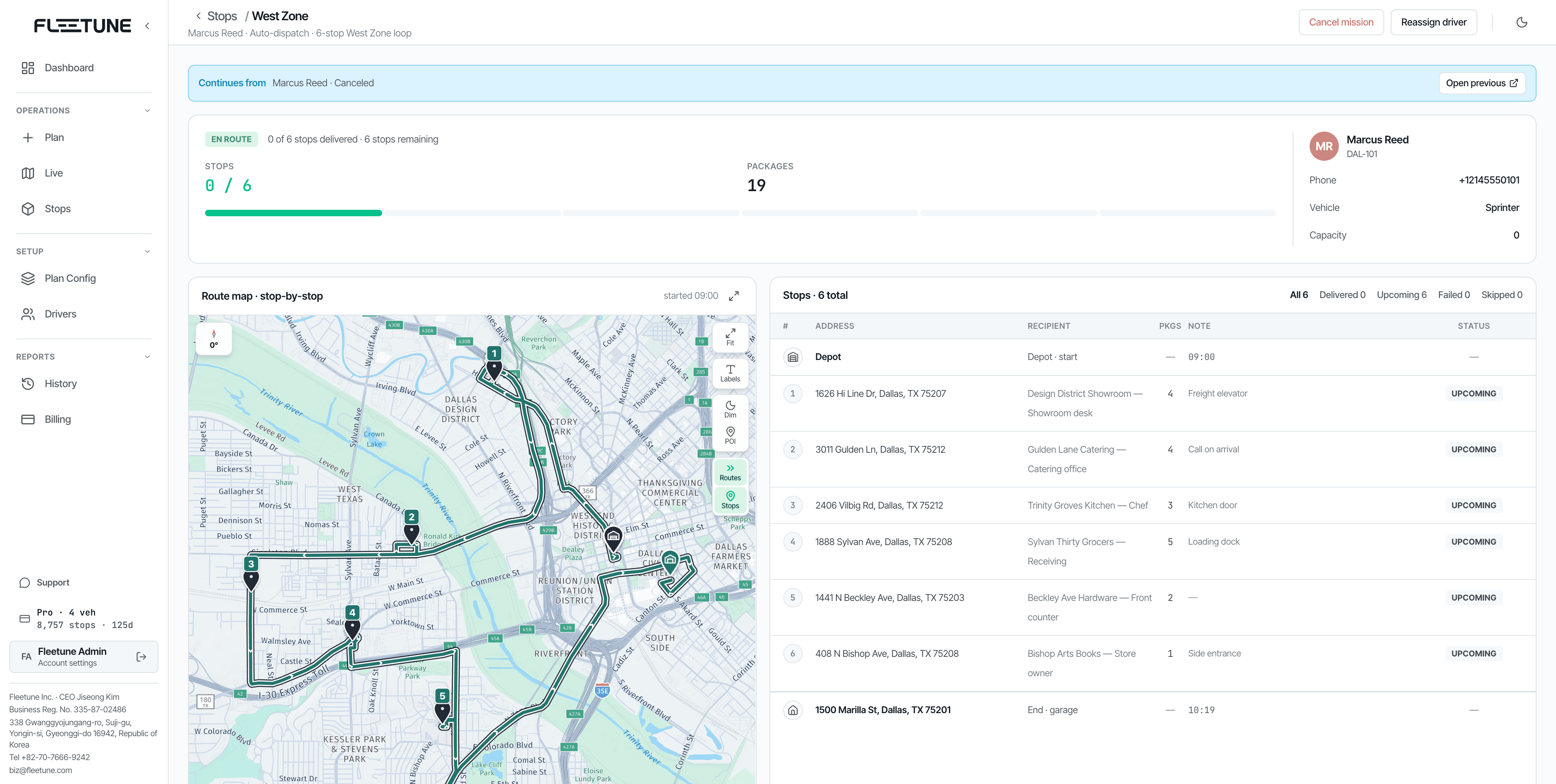Toggle Dim map mode
The width and height of the screenshot is (1556, 784).
coord(730,409)
